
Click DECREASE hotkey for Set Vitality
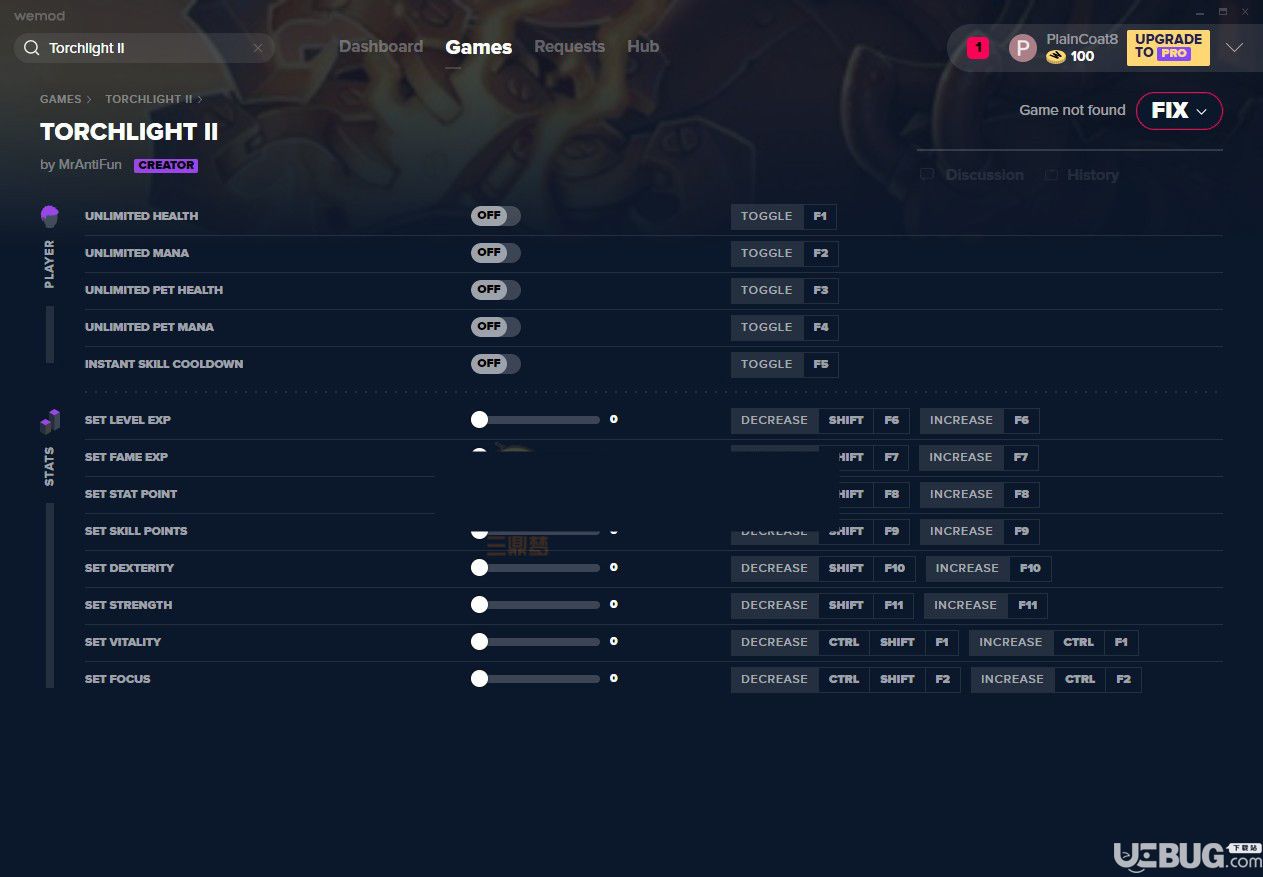click(774, 642)
